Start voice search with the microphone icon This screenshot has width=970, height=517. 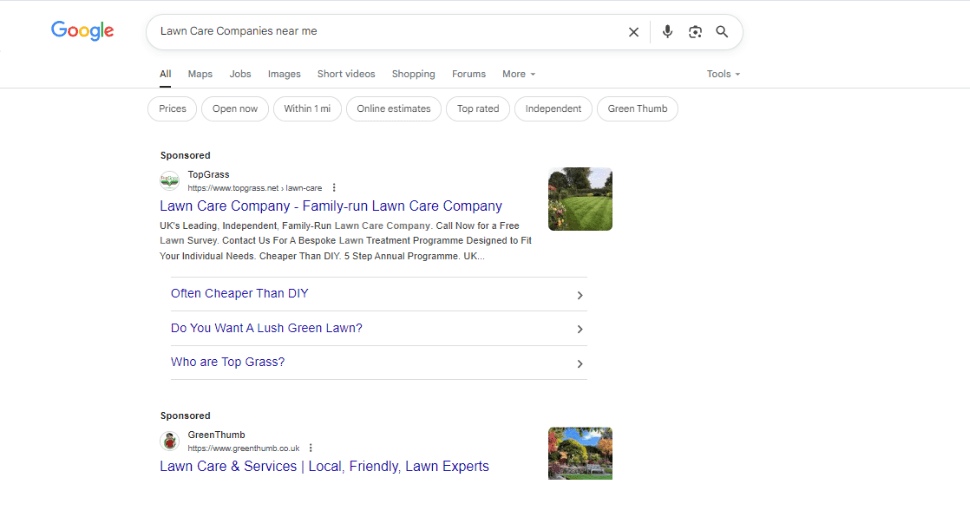point(667,32)
